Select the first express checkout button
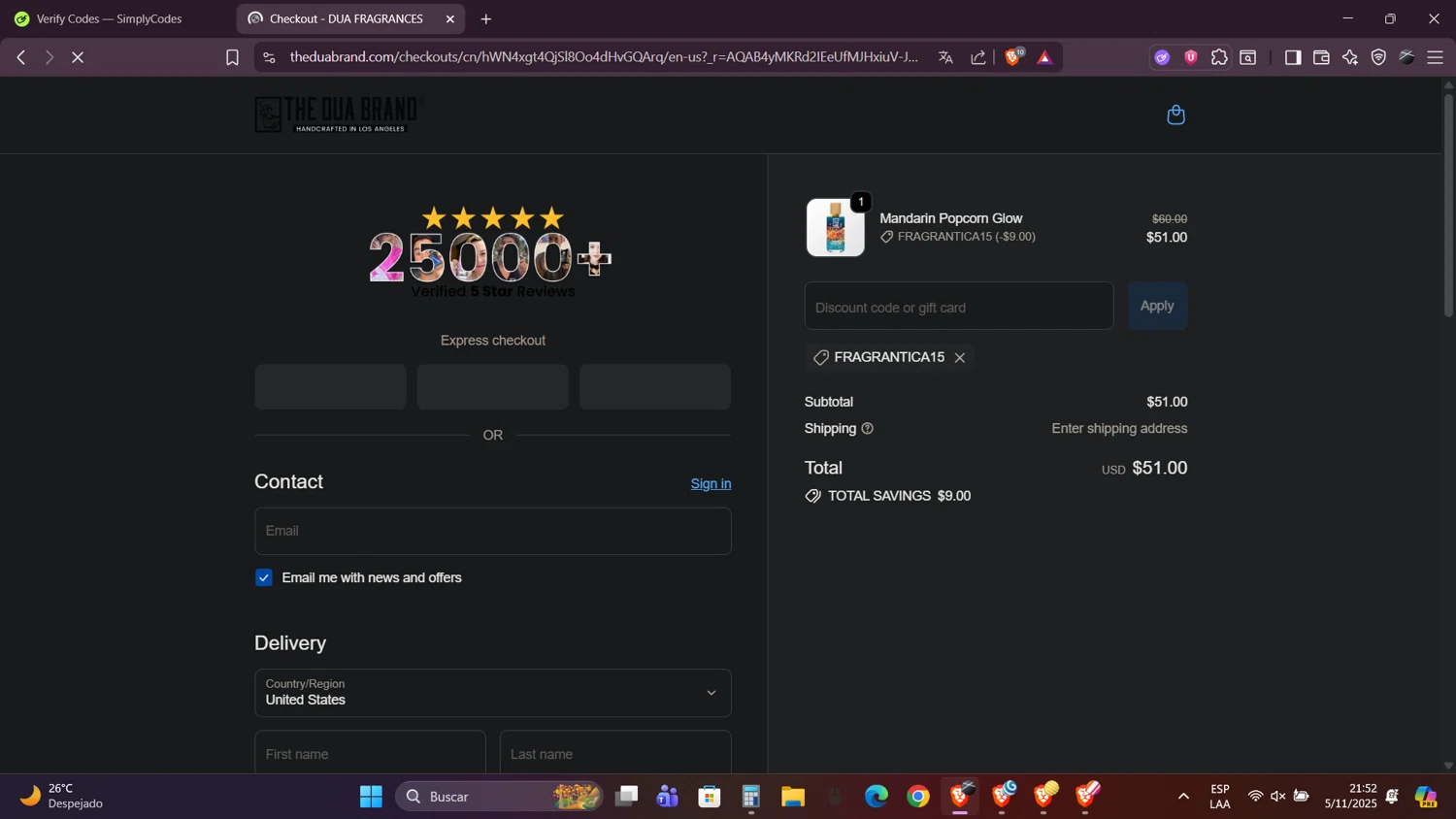The height and width of the screenshot is (819, 1456). point(331,387)
